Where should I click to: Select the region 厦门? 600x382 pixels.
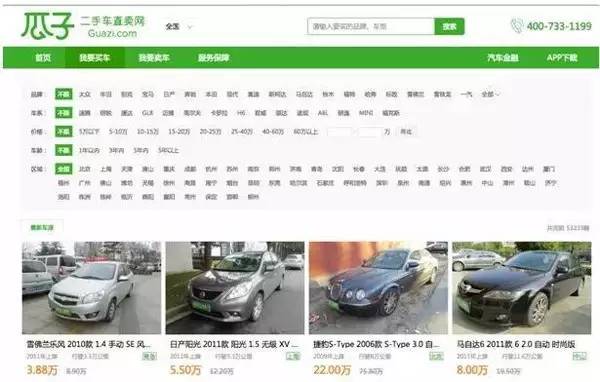pyautogui.click(x=549, y=169)
